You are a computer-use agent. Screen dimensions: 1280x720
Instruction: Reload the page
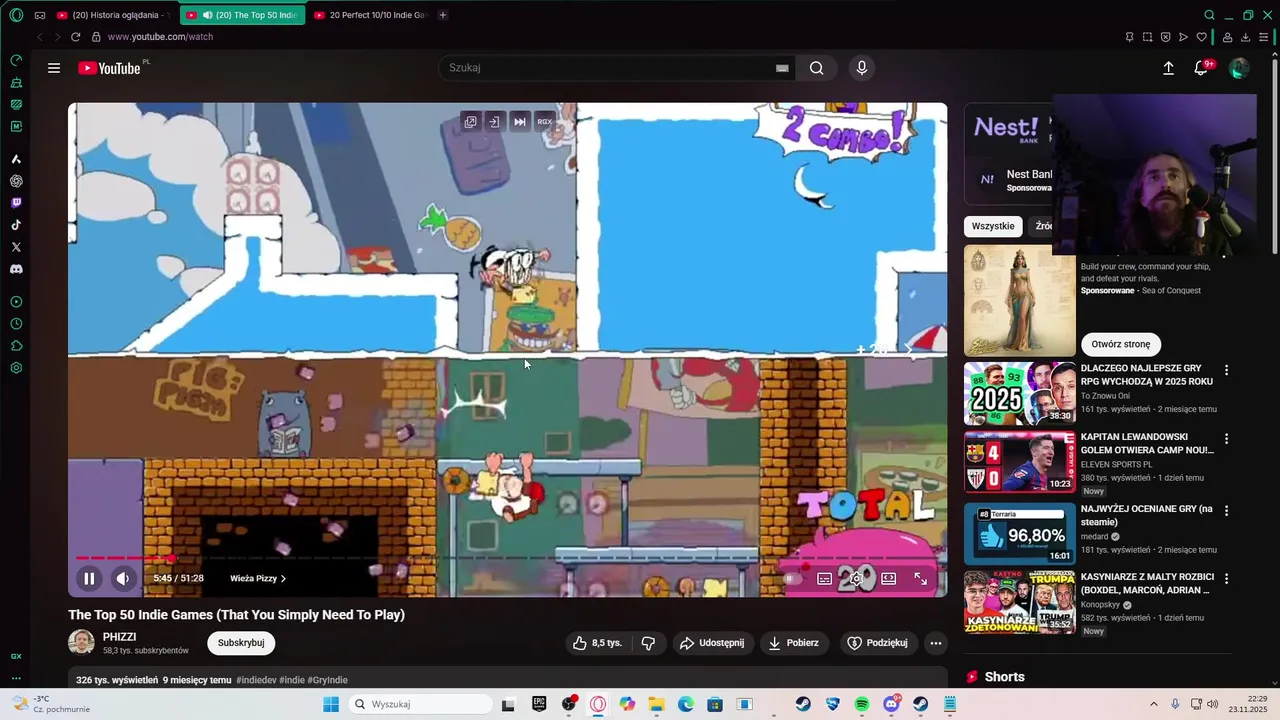point(75,37)
